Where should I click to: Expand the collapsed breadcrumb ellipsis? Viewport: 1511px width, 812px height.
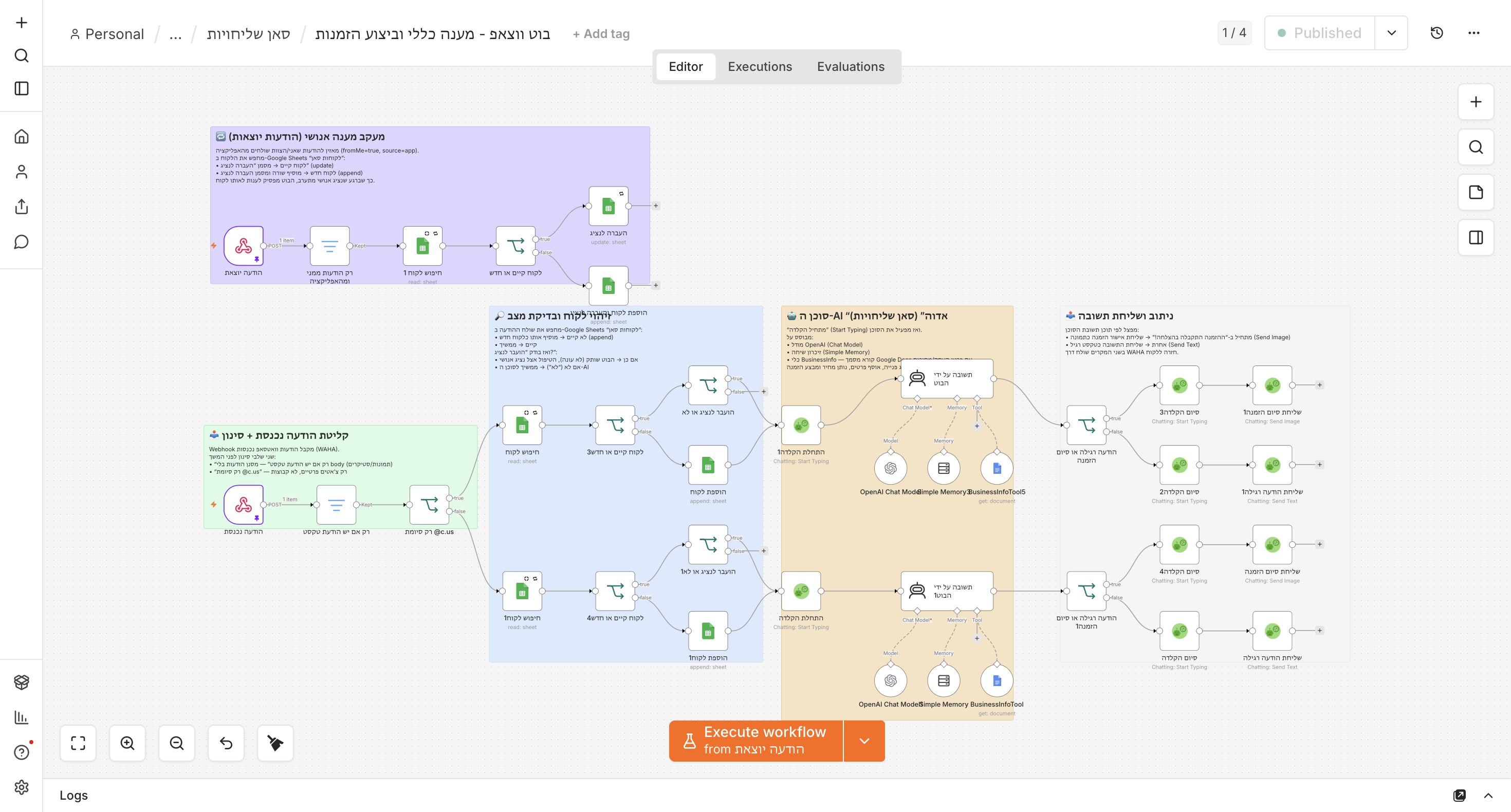pyautogui.click(x=175, y=34)
